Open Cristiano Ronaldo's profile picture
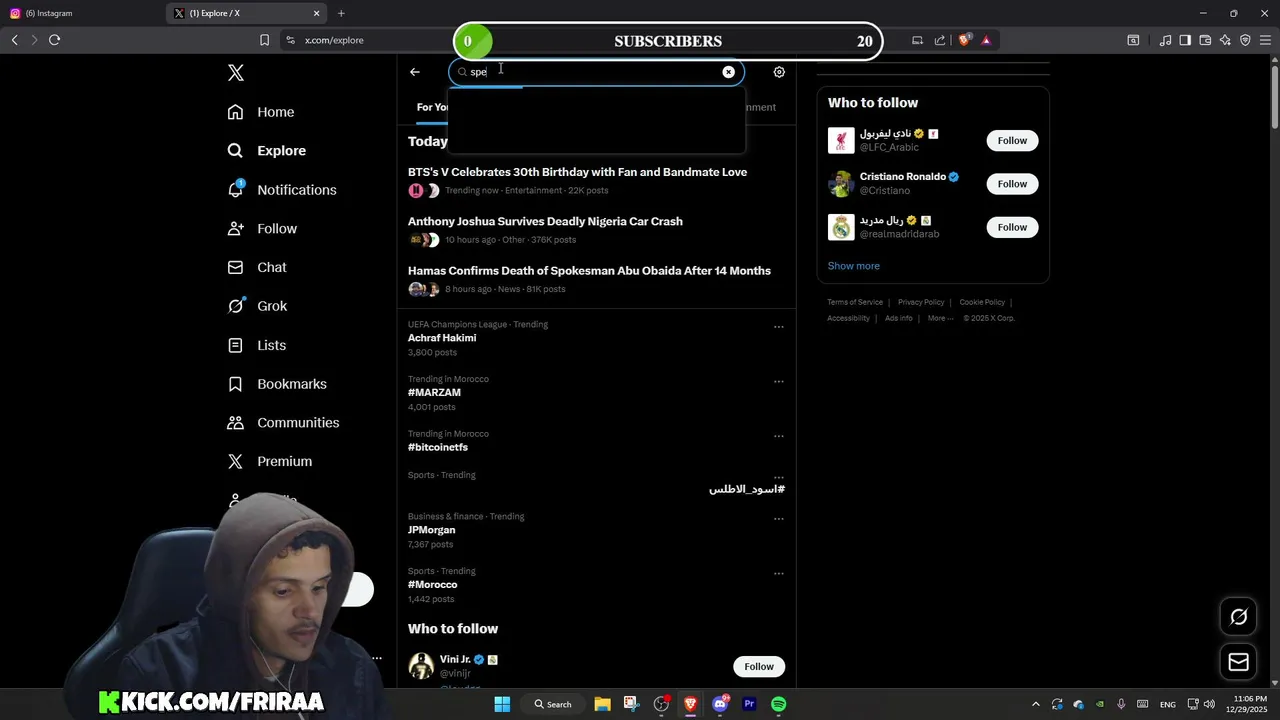This screenshot has height=720, width=1280. click(841, 184)
